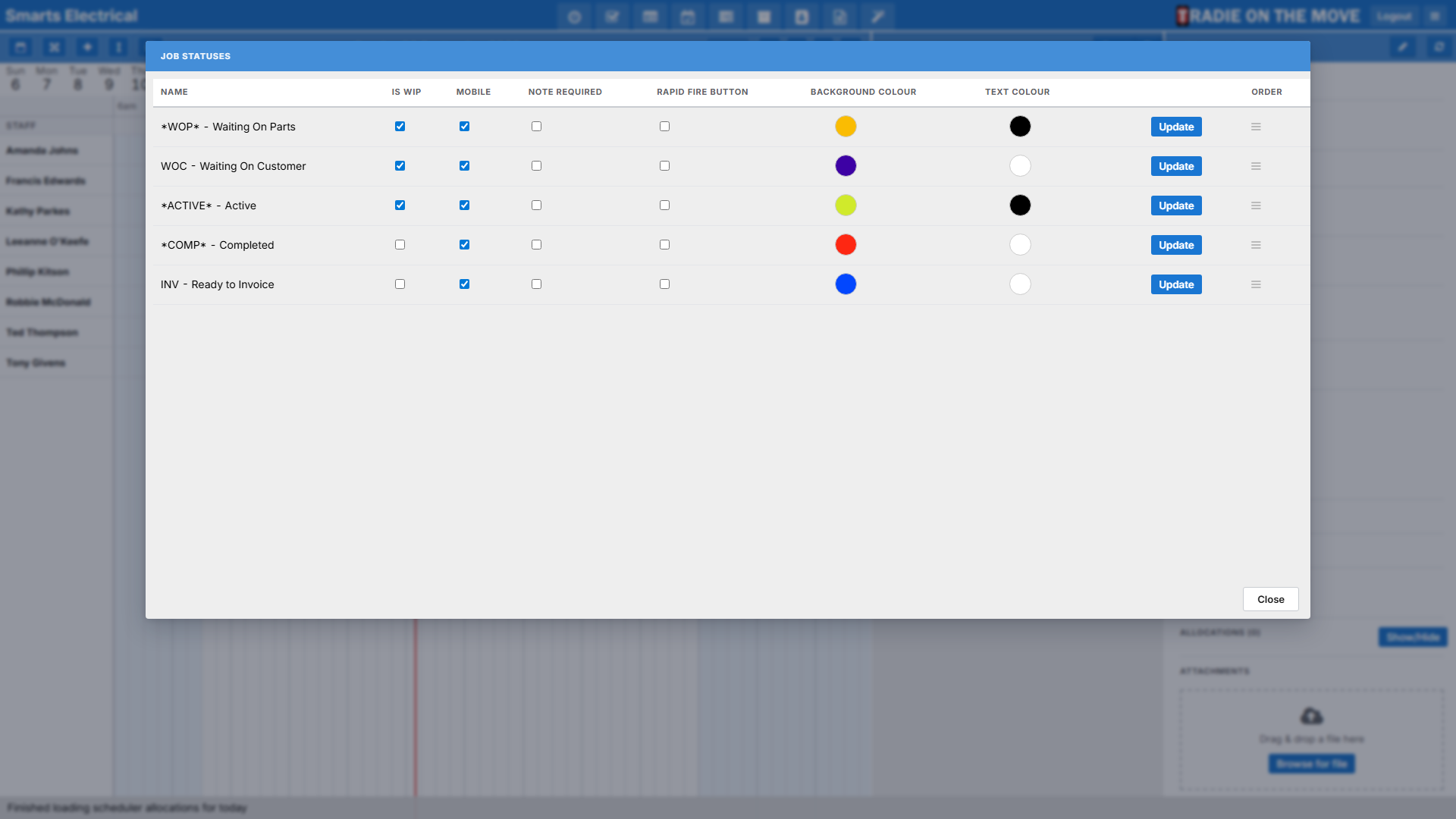
Task: Click the reorder handle for Waiting On Parts
Action: point(1256,127)
